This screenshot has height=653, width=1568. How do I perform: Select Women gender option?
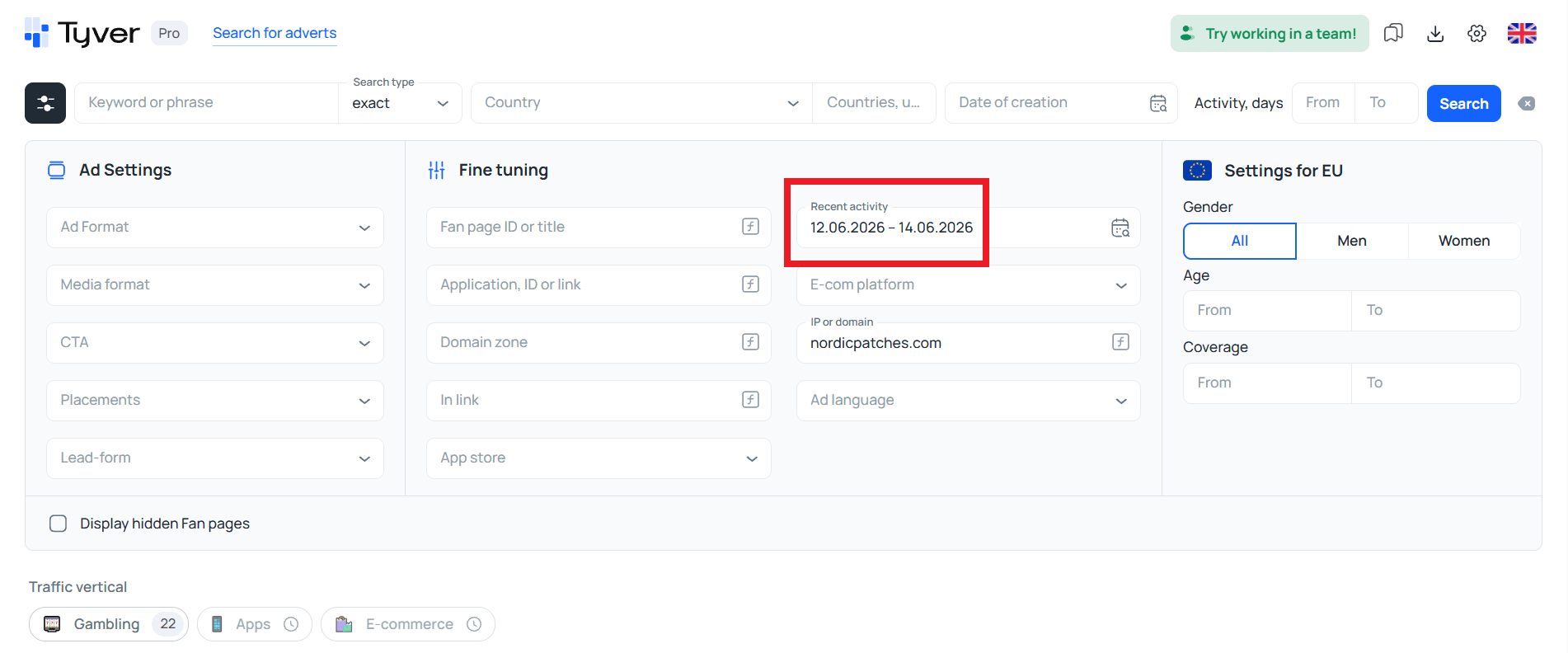(1464, 241)
